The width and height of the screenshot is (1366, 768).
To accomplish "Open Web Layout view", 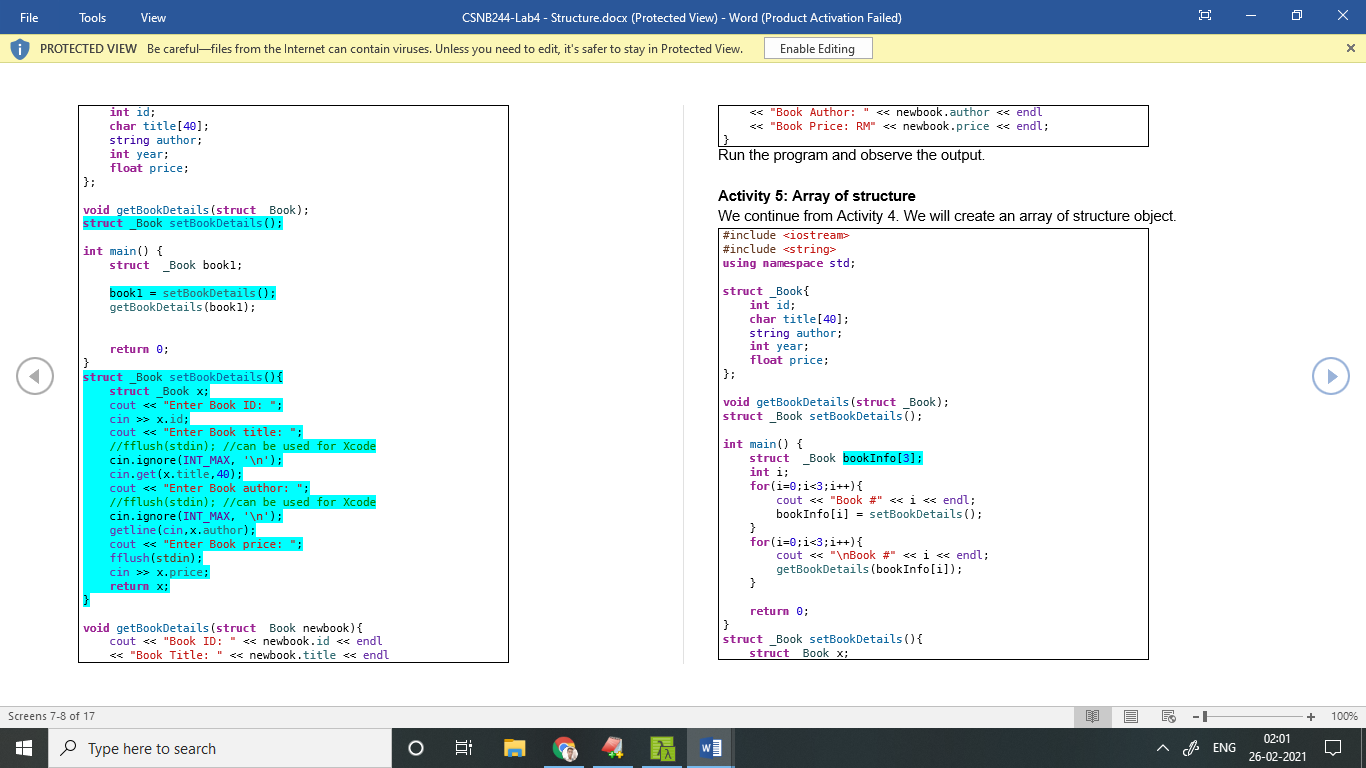I will 1166,716.
